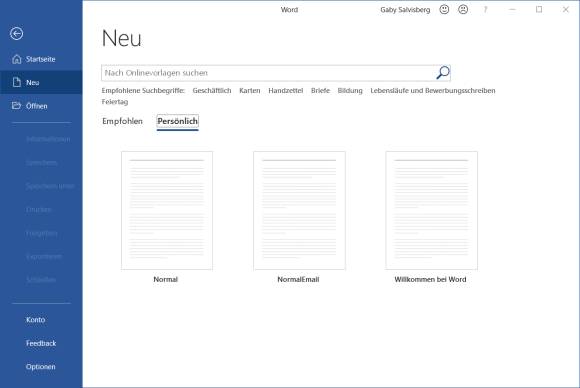The height and width of the screenshot is (388, 580).
Task: Click the Startseite home icon
Action: [x=17, y=59]
